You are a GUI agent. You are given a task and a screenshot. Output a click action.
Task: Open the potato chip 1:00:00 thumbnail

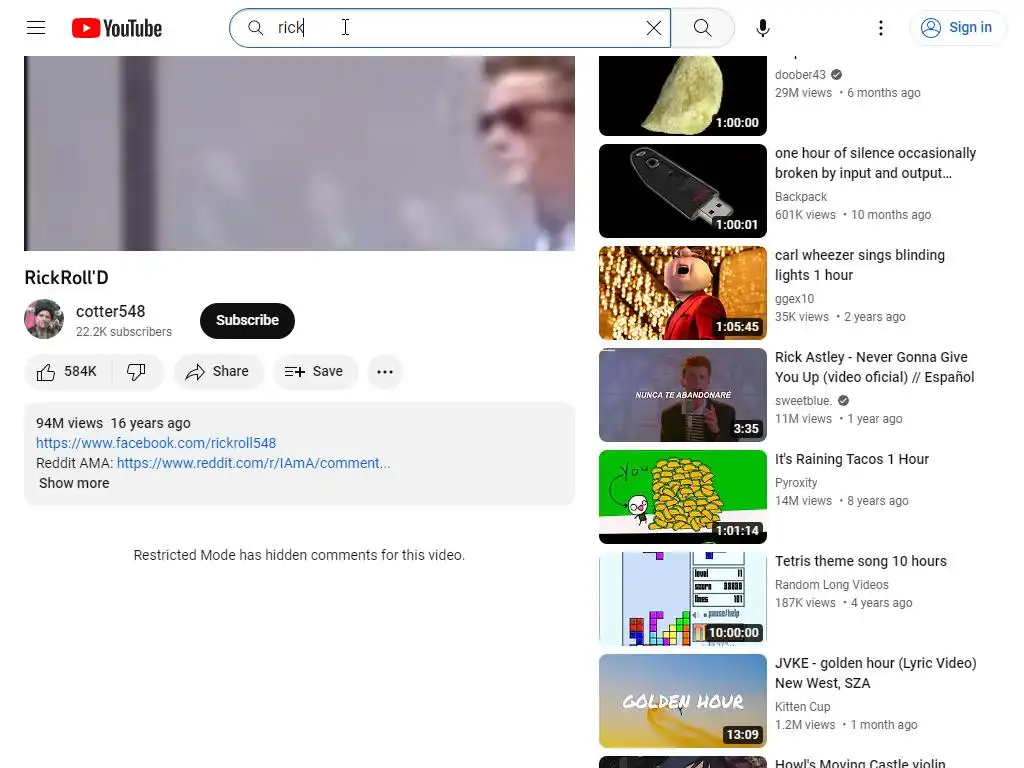[x=682, y=95]
